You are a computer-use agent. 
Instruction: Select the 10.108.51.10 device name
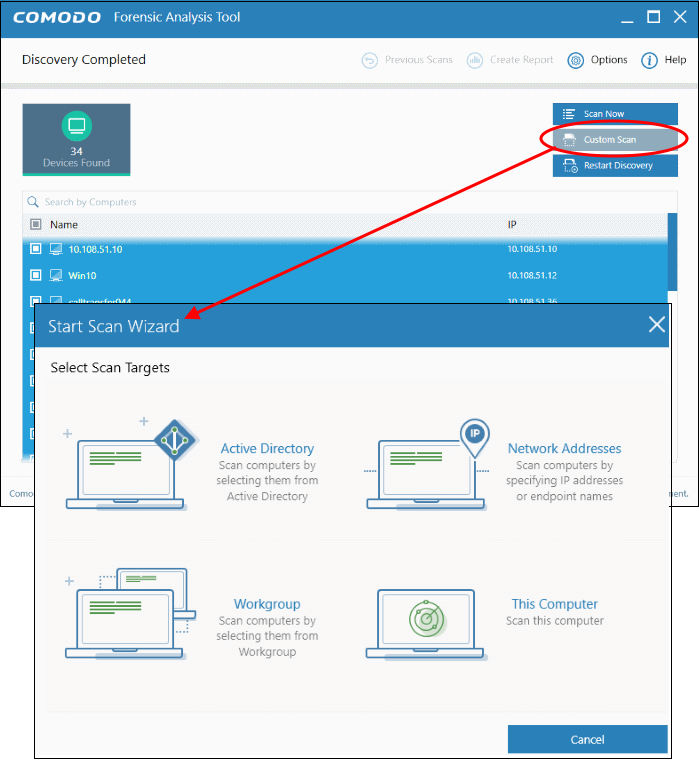(x=96, y=249)
